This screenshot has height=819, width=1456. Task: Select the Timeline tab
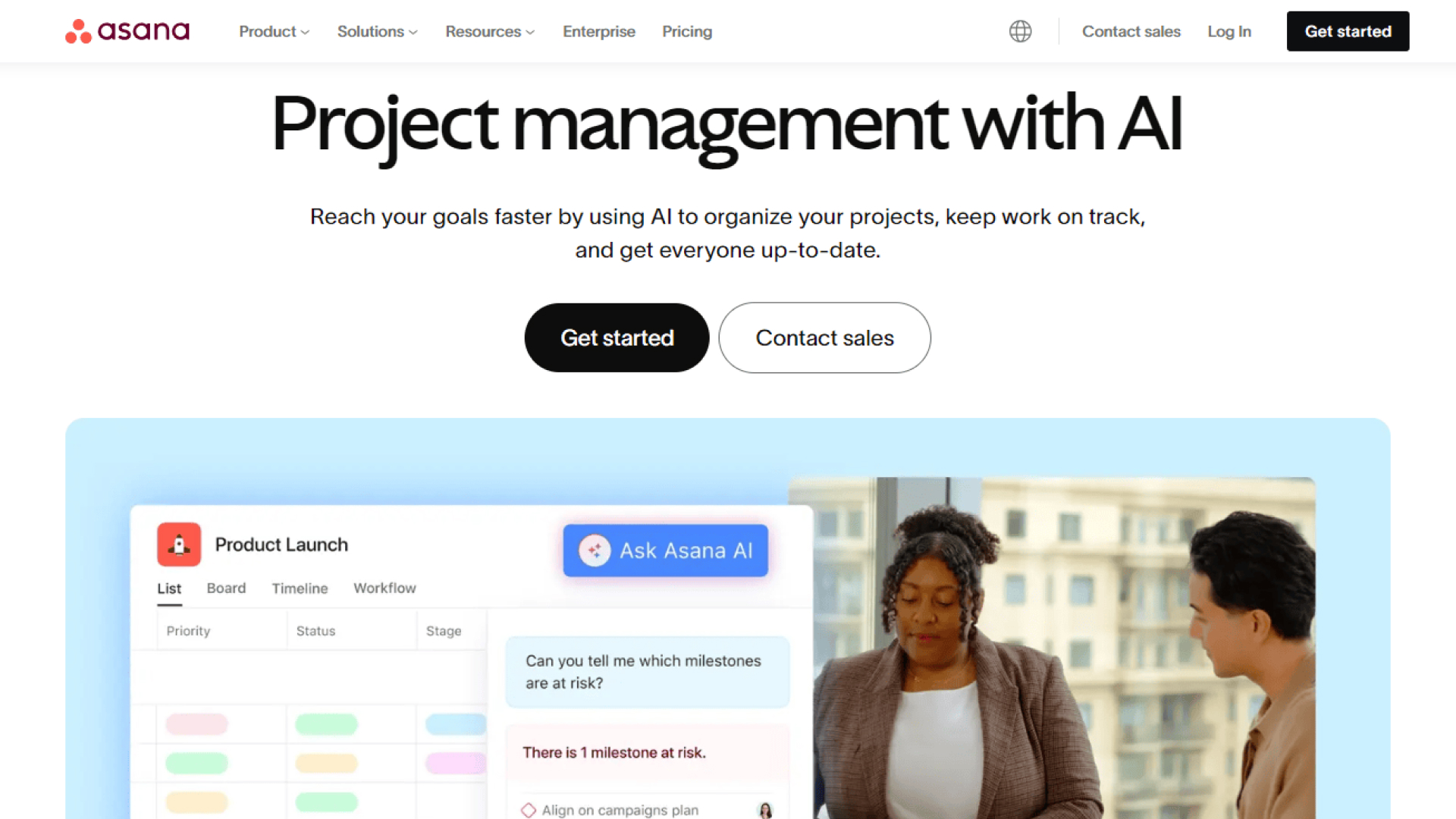tap(298, 588)
